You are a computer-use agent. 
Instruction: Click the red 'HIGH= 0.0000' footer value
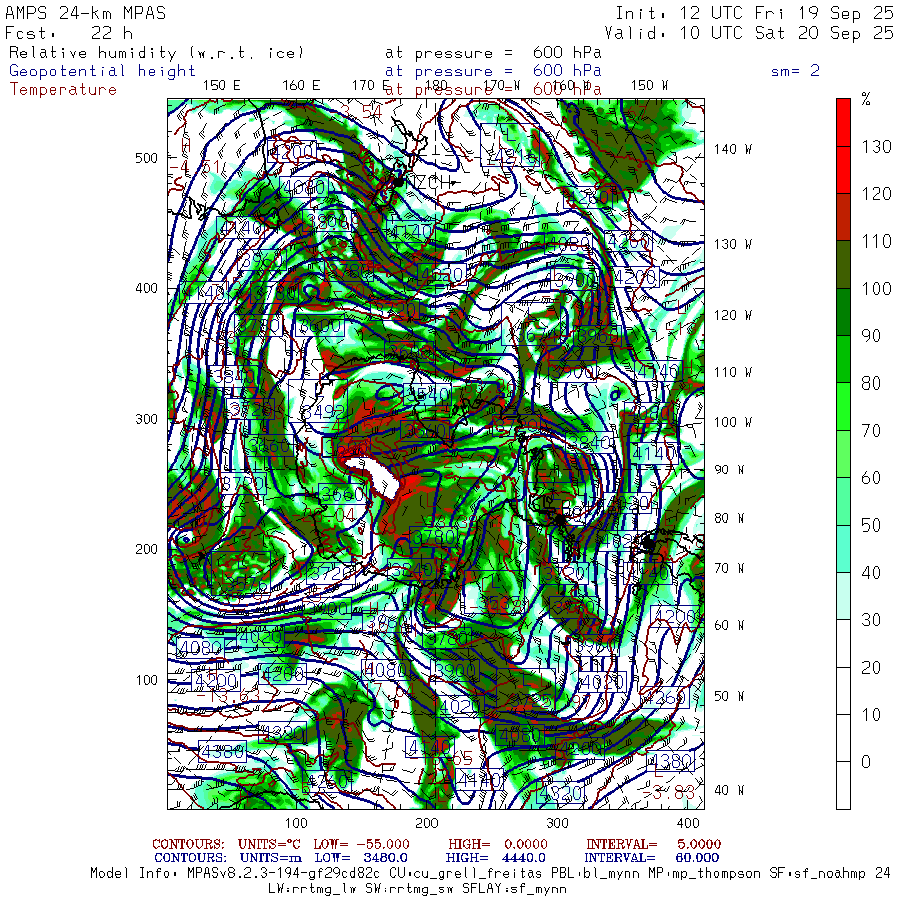[498, 844]
